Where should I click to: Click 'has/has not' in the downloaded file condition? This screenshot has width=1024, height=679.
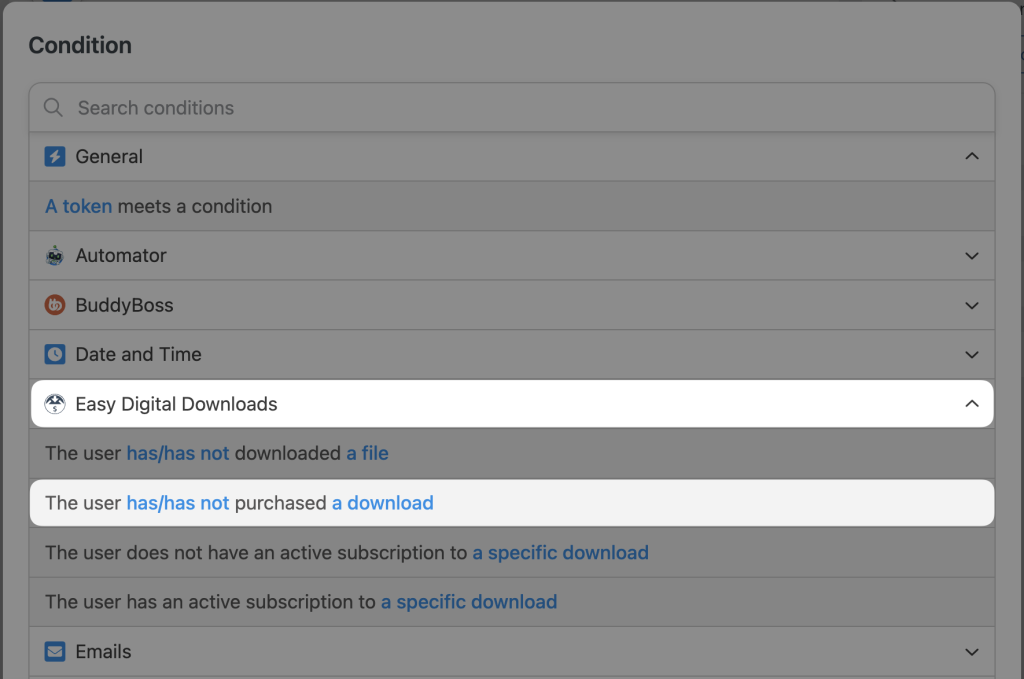click(178, 453)
